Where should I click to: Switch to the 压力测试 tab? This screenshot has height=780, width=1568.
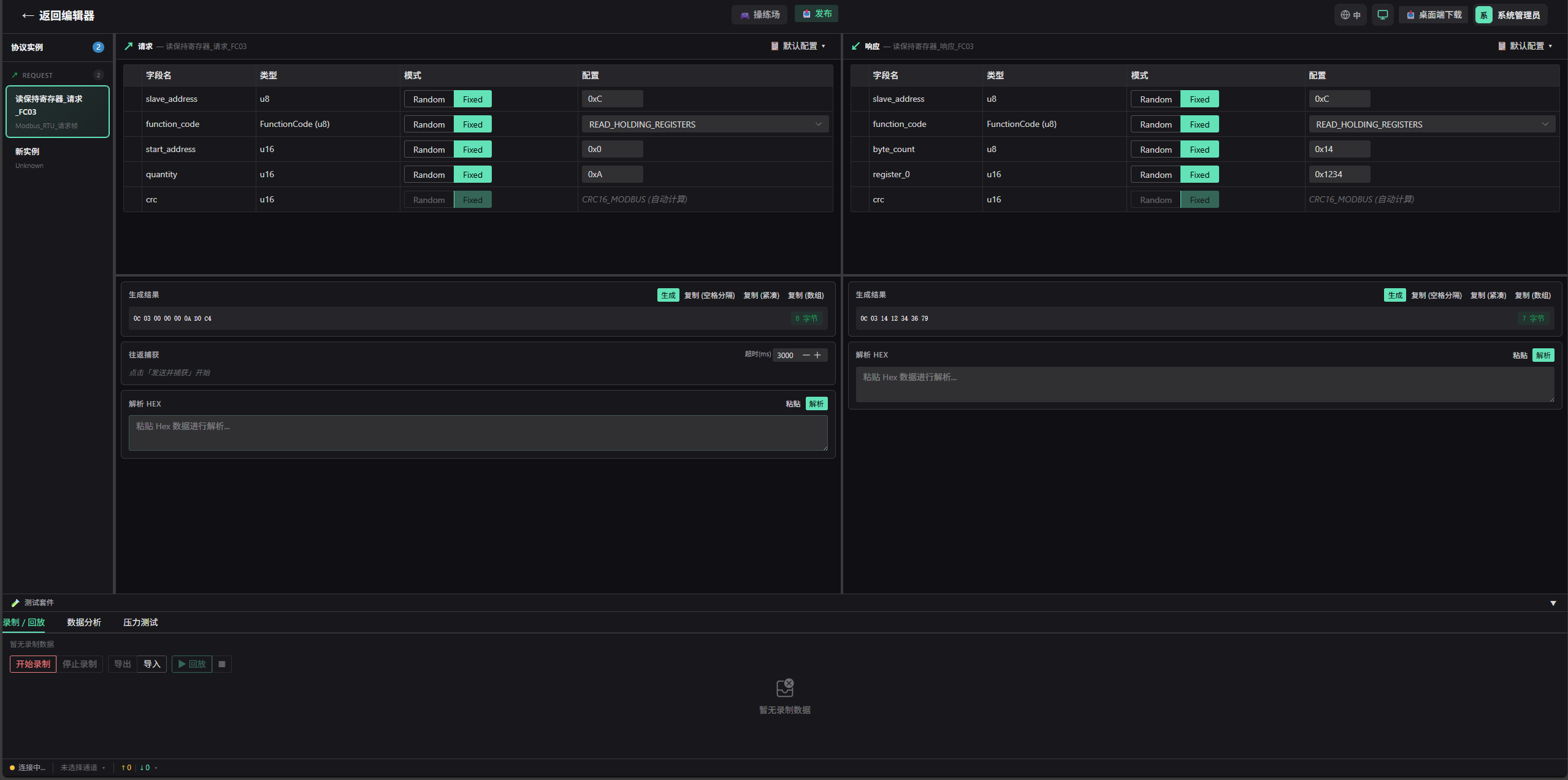pyautogui.click(x=140, y=622)
